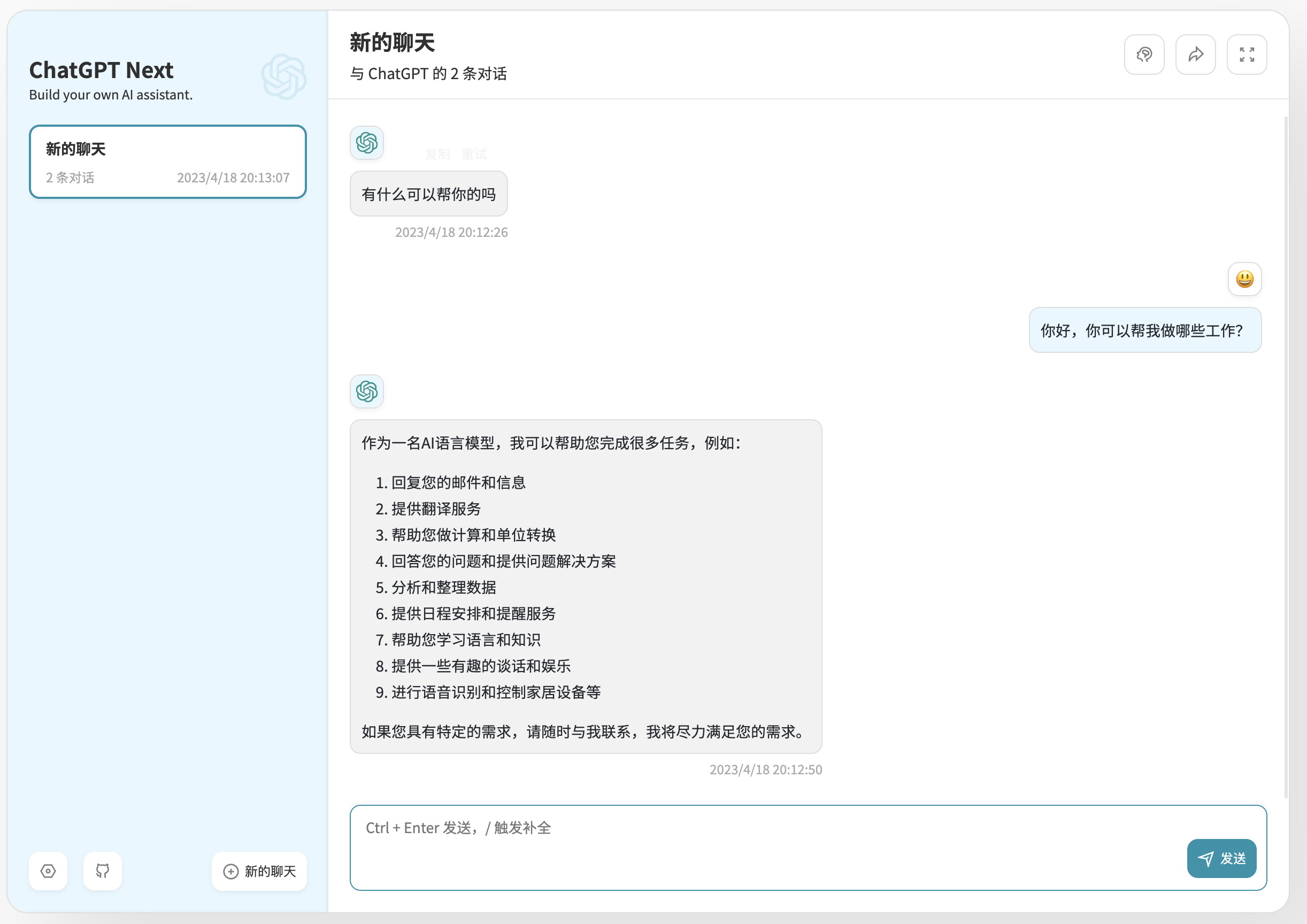
Task: Open settings with the gear icon
Action: (48, 871)
